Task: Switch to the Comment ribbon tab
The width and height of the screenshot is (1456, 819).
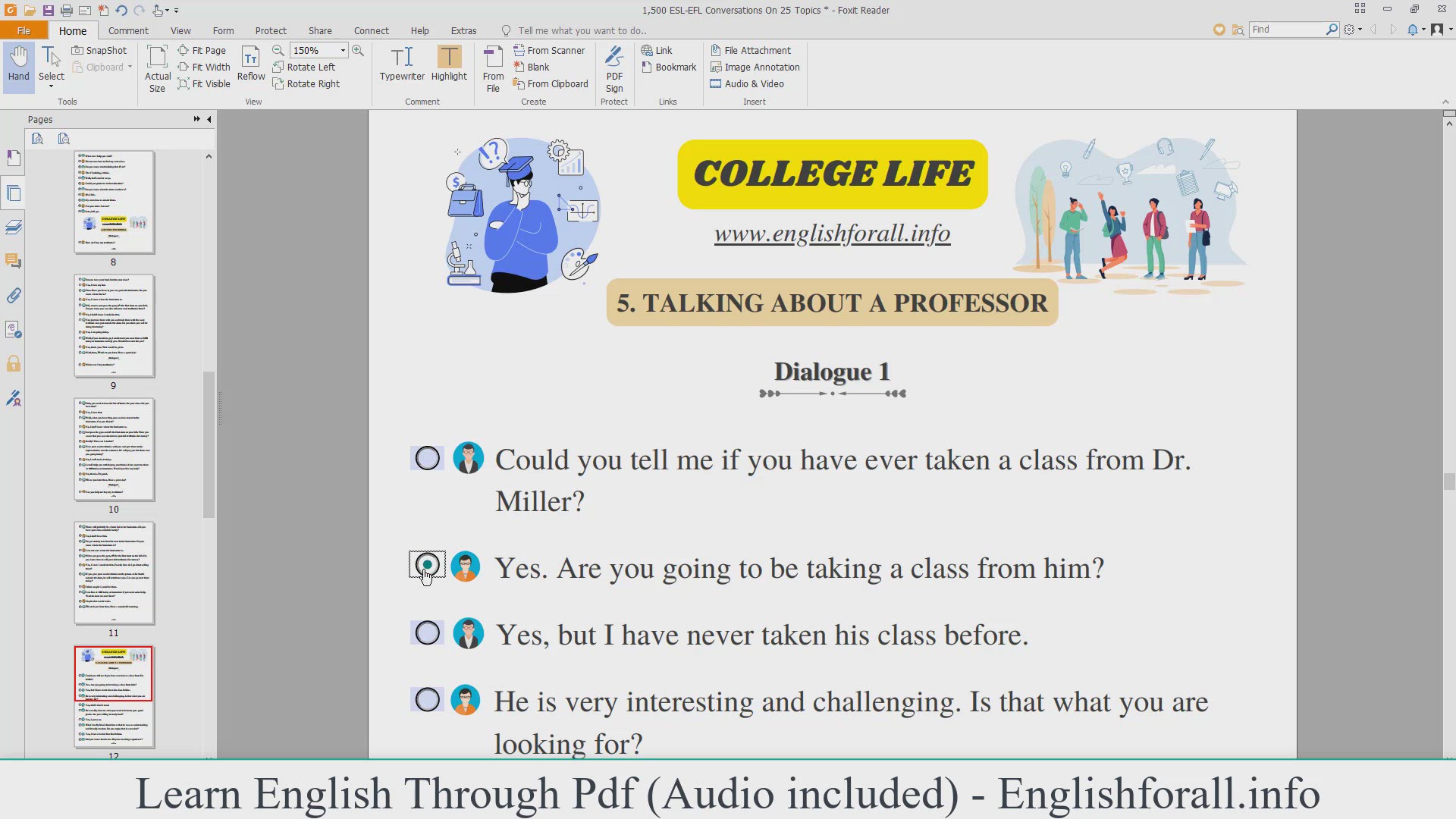Action: coord(128,30)
